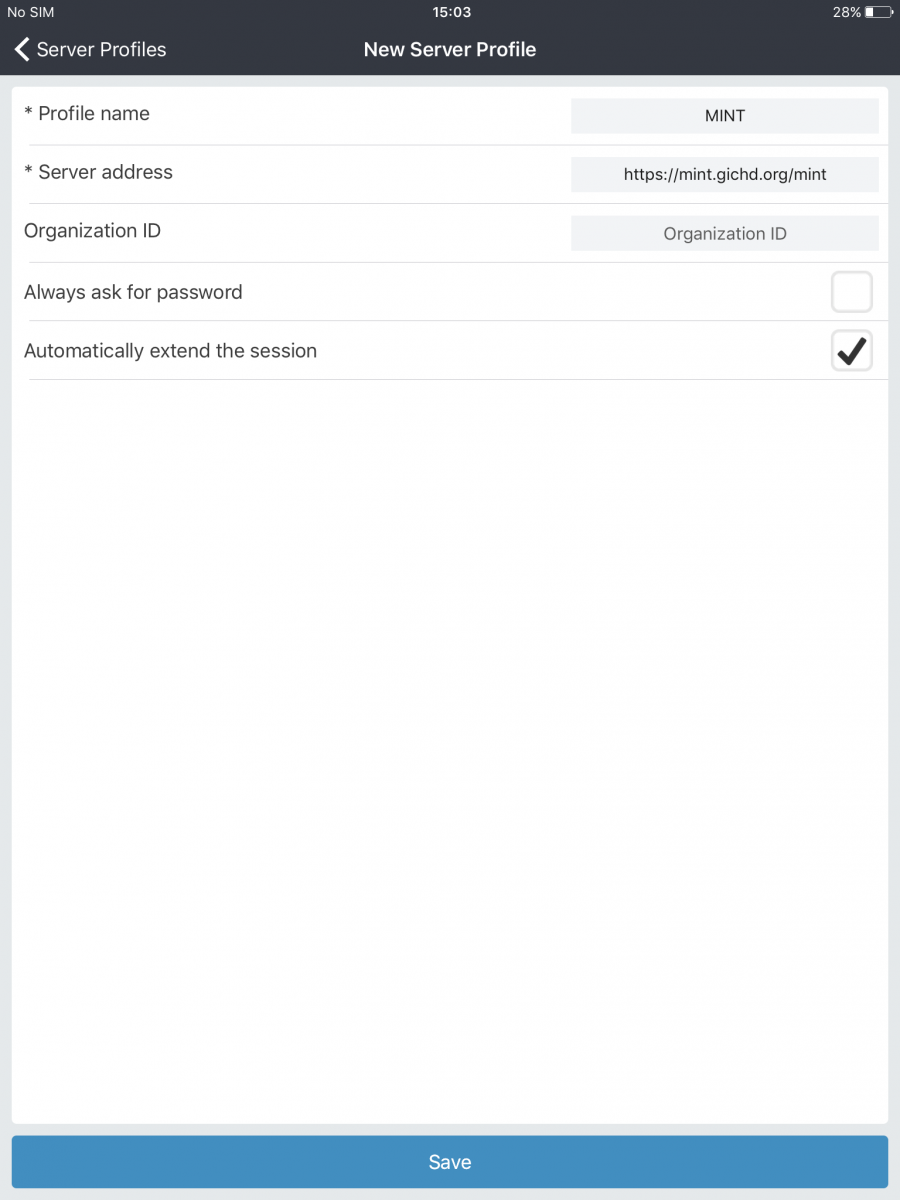900x1200 pixels.
Task: Tap the 28% battery percentage text
Action: coord(846,13)
